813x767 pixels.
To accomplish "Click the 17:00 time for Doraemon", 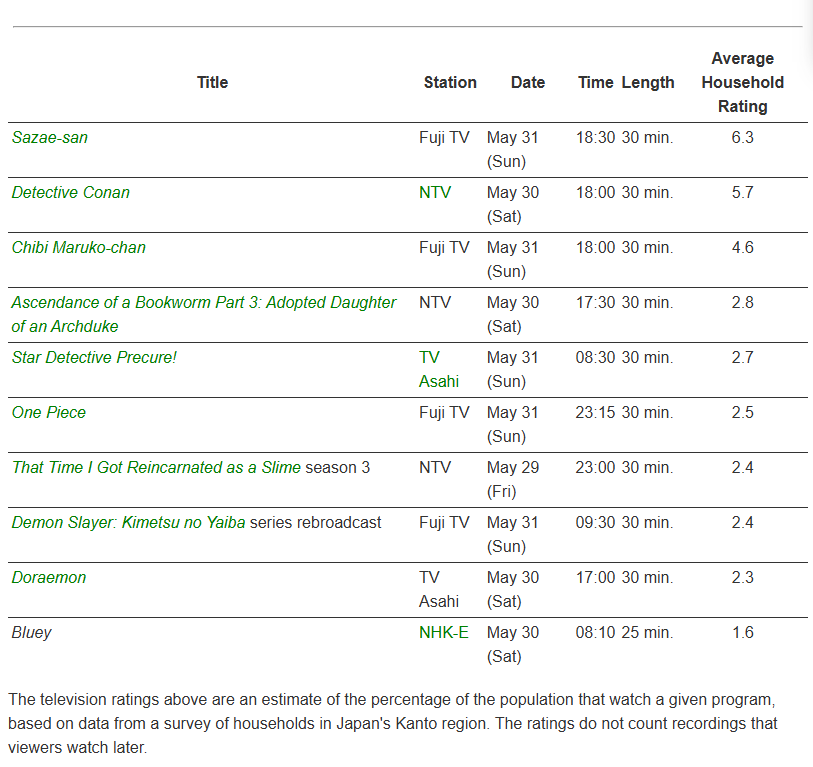I will point(595,577).
